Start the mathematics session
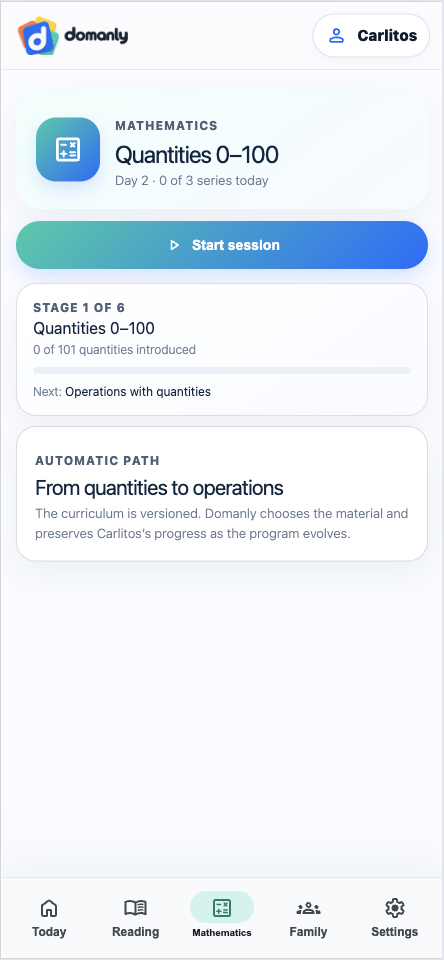The width and height of the screenshot is (444, 960). [222, 245]
